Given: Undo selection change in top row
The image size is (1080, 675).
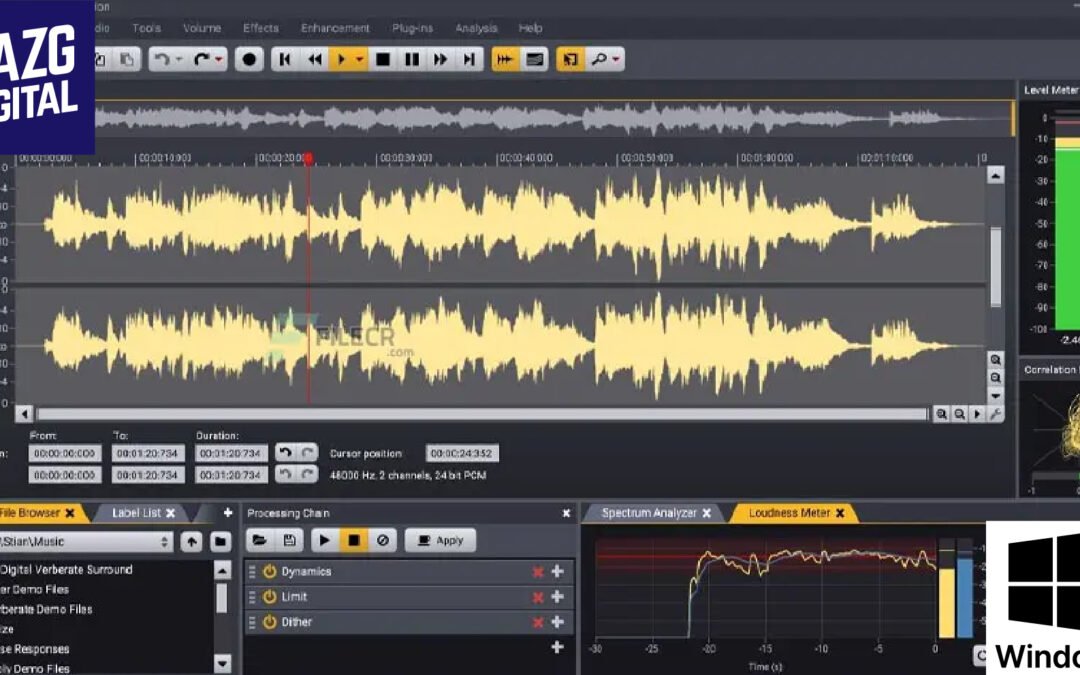Looking at the screenshot, I should click(x=285, y=453).
